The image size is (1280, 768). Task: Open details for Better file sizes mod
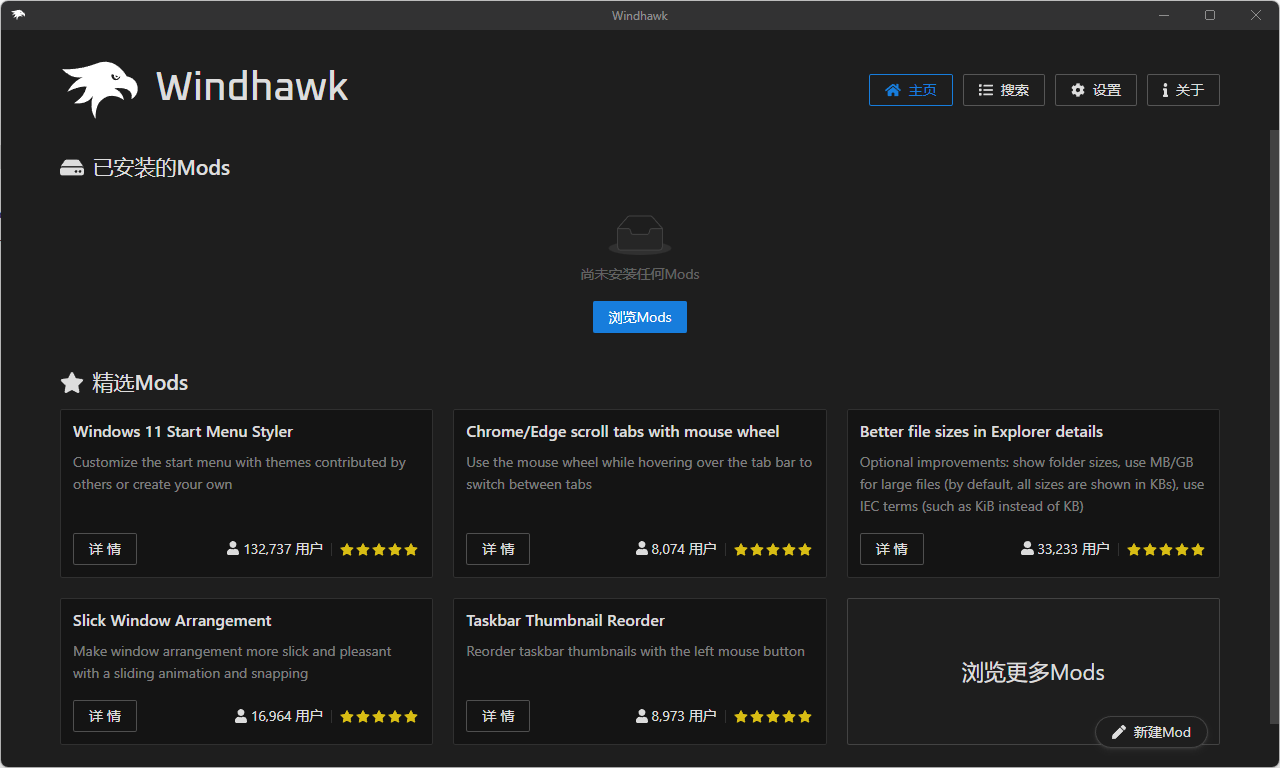click(x=892, y=549)
